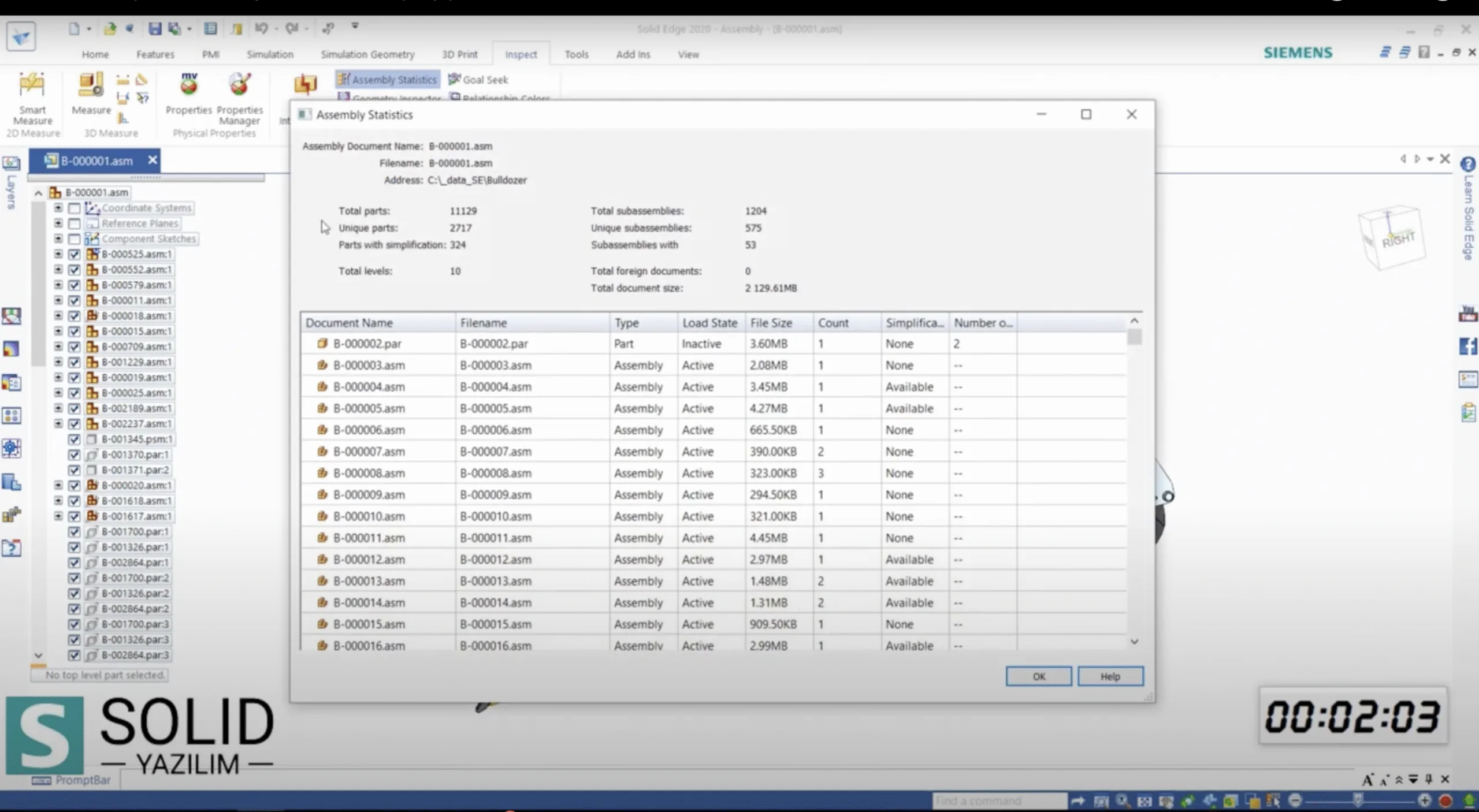
Task: Click the Save icon in quick access toolbar
Action: coord(154,28)
